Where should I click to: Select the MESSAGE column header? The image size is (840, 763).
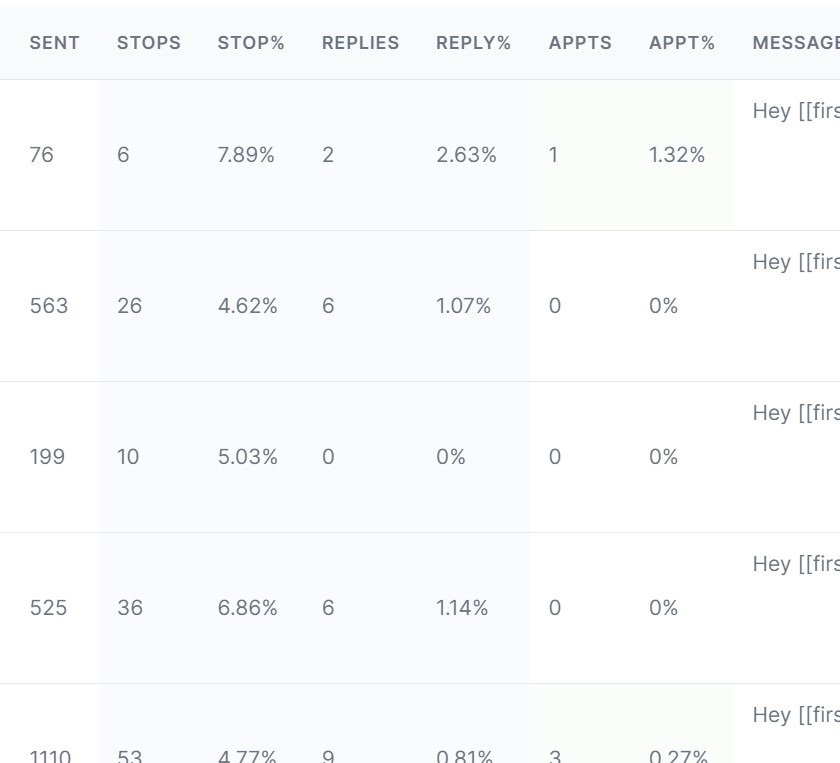(795, 43)
